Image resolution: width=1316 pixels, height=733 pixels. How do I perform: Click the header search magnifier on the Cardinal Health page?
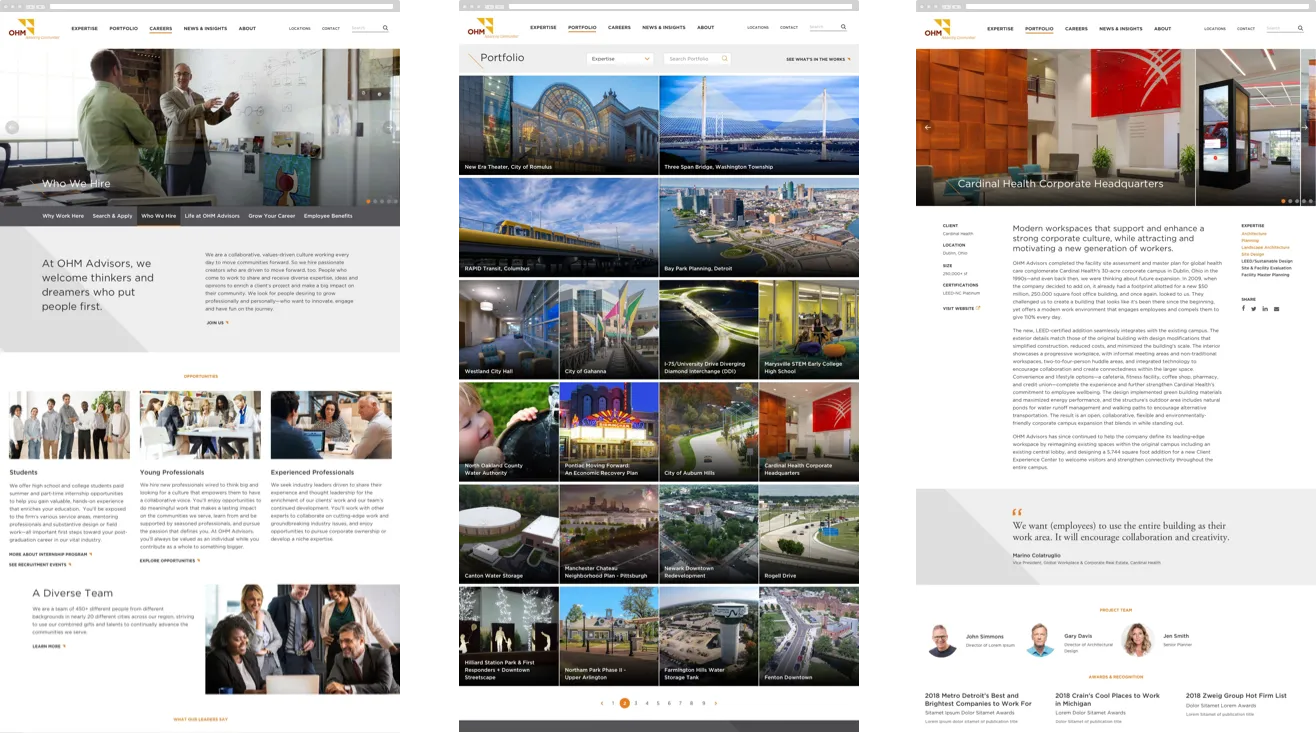tap(1299, 28)
